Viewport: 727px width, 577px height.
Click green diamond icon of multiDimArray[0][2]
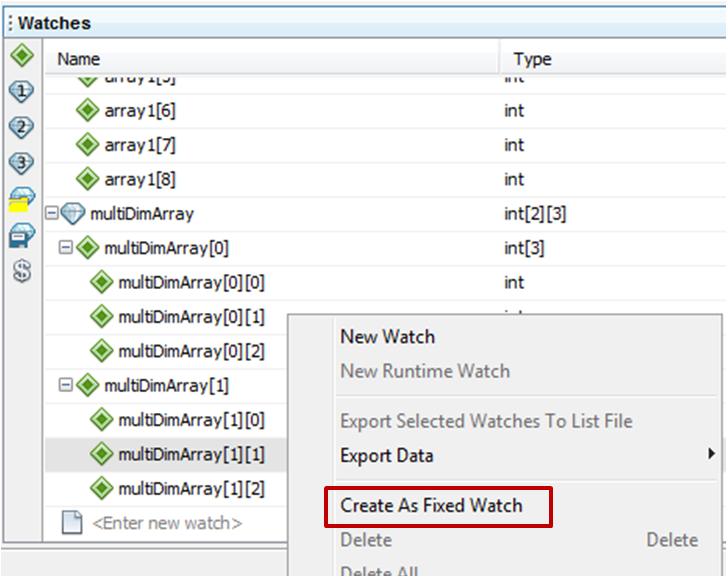click(x=102, y=351)
